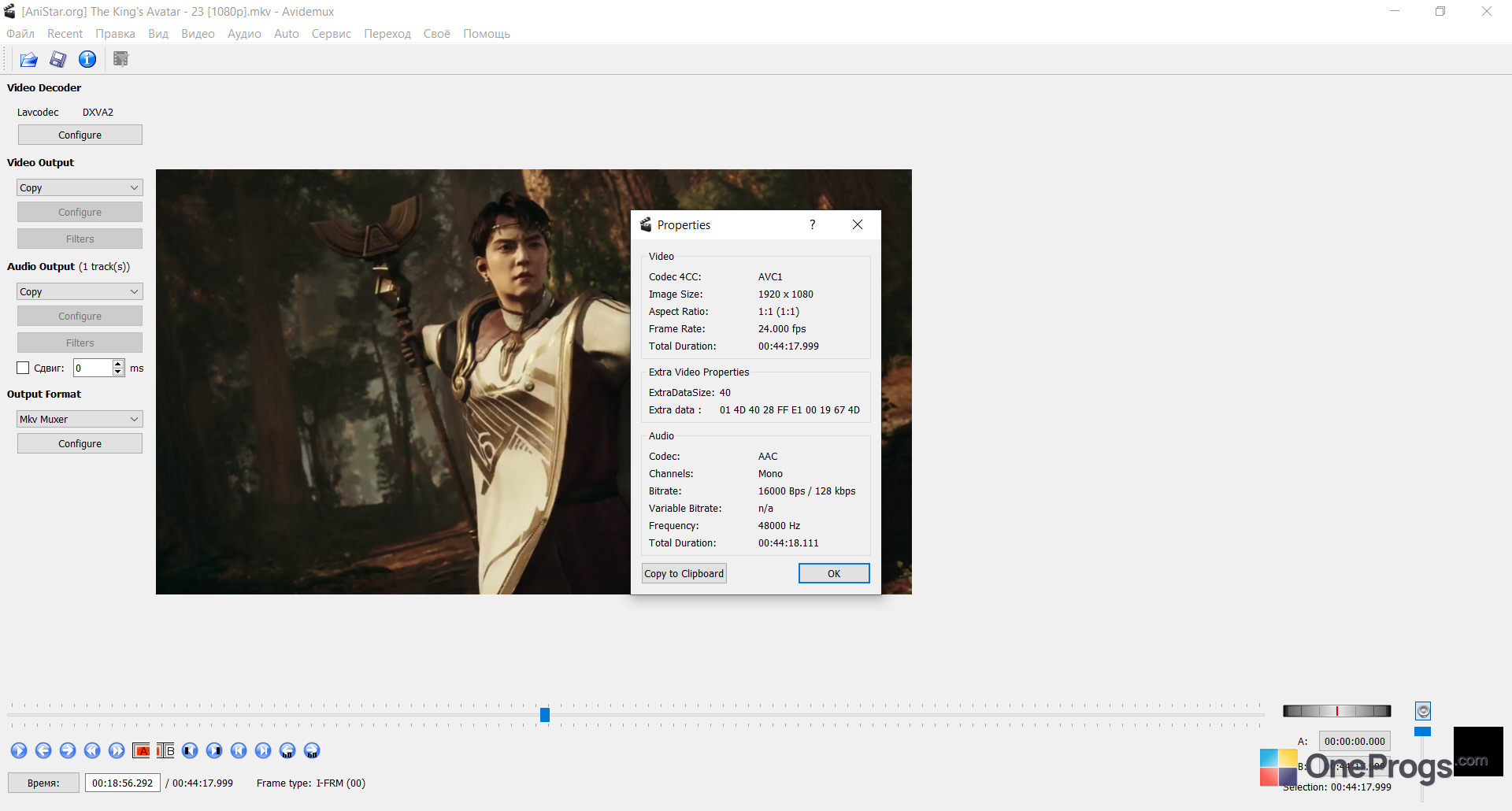Open the Auto menu
Screen dimensions: 1512x811
pos(287,34)
